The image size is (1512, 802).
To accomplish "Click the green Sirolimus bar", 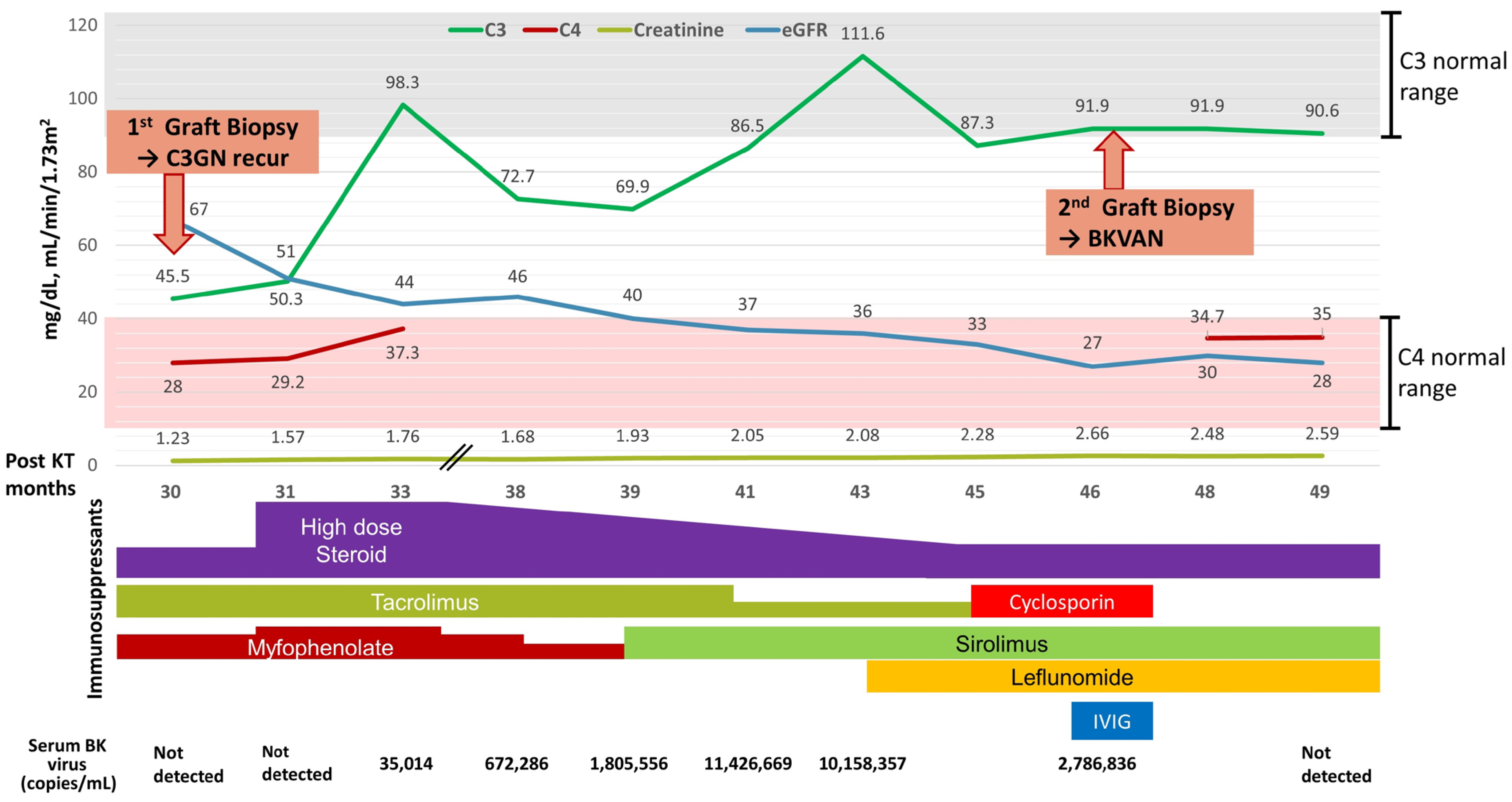I will tap(1001, 644).
